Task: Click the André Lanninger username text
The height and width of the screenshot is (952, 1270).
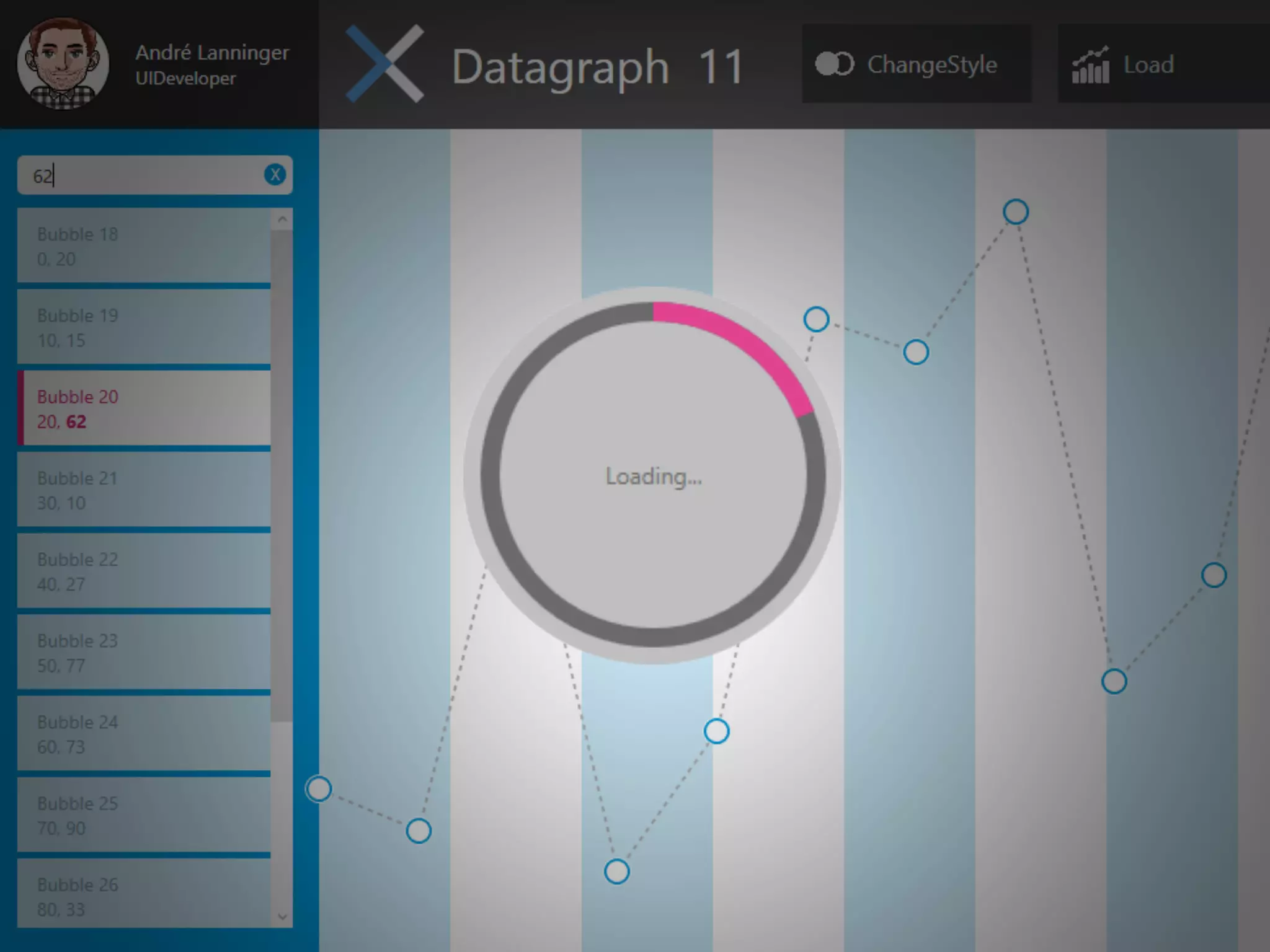Action: click(212, 53)
